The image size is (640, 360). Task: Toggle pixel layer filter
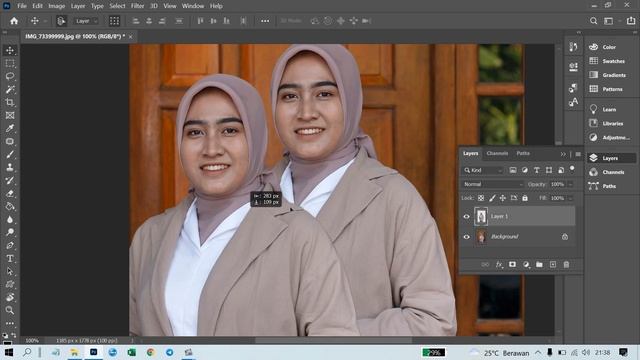pos(513,170)
